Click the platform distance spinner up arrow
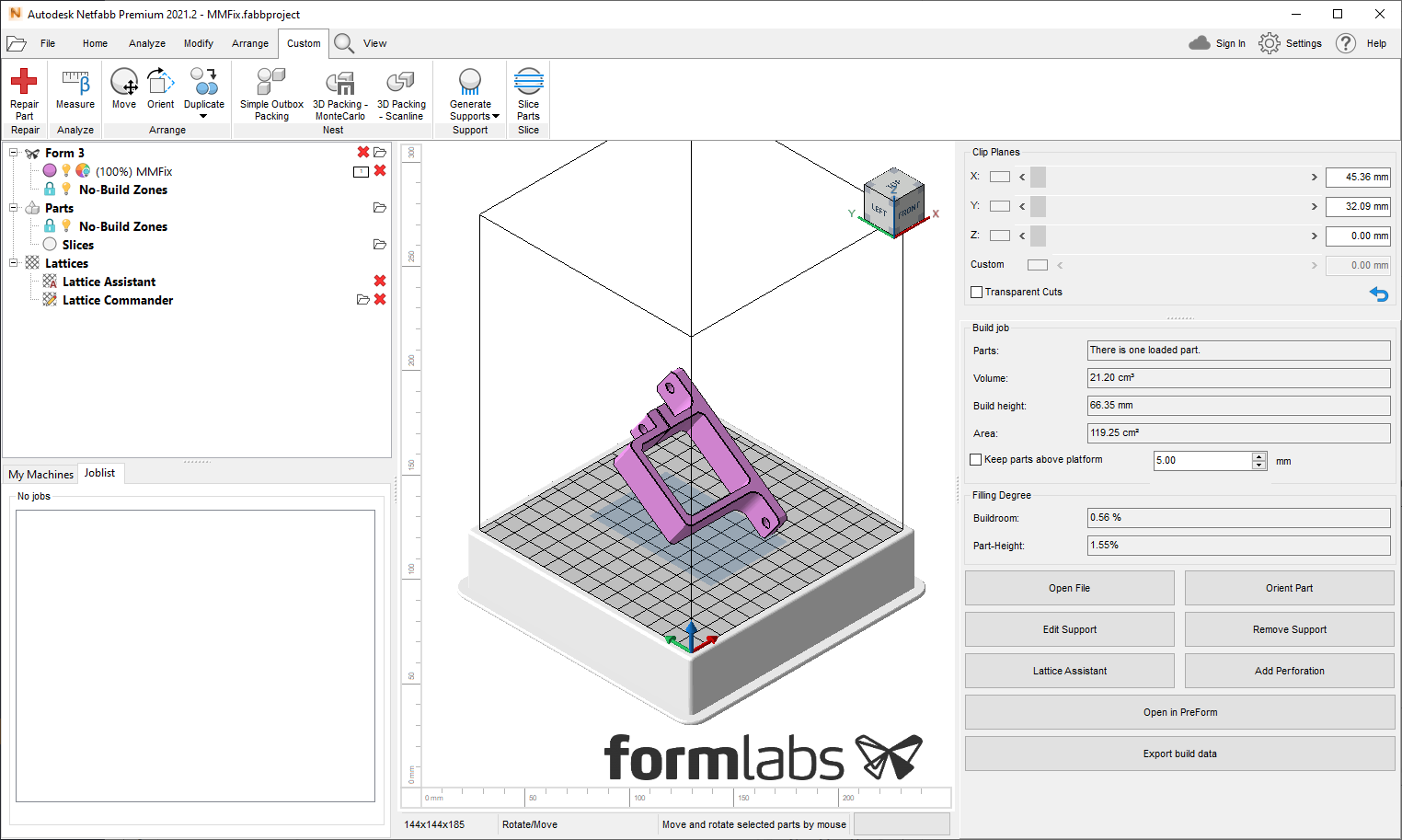Viewport: 1402px width, 840px height. coord(1259,456)
